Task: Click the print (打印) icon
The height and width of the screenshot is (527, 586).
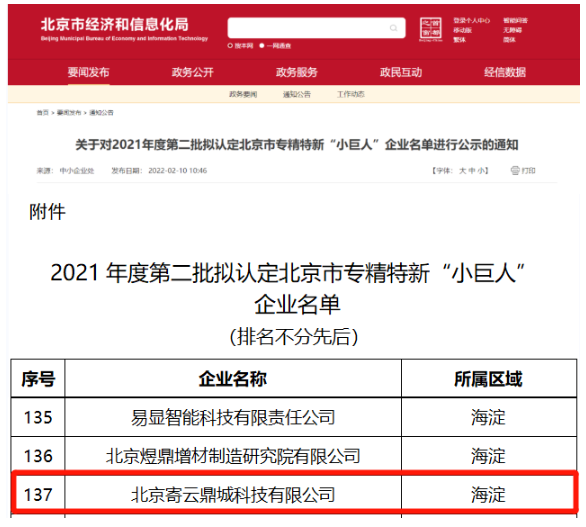Action: [x=515, y=171]
